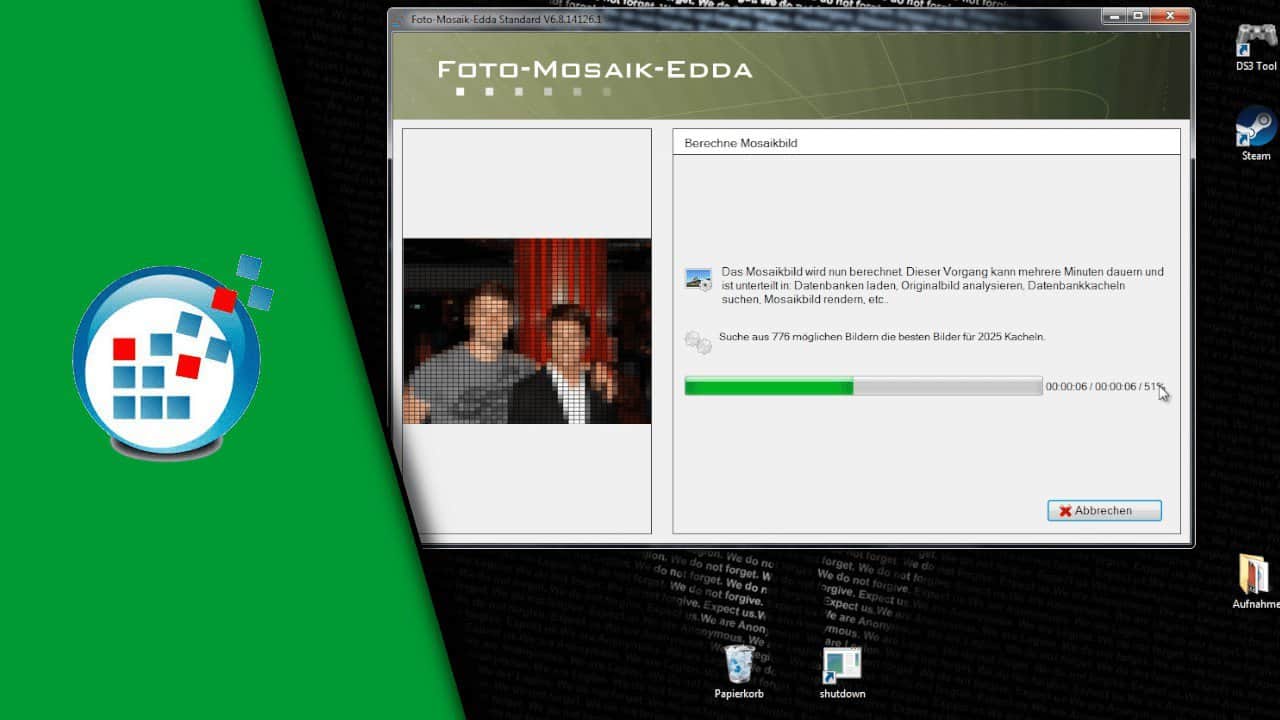Click the Berechne Mosaikbild header
The width and height of the screenshot is (1280, 720).
[x=926, y=143]
